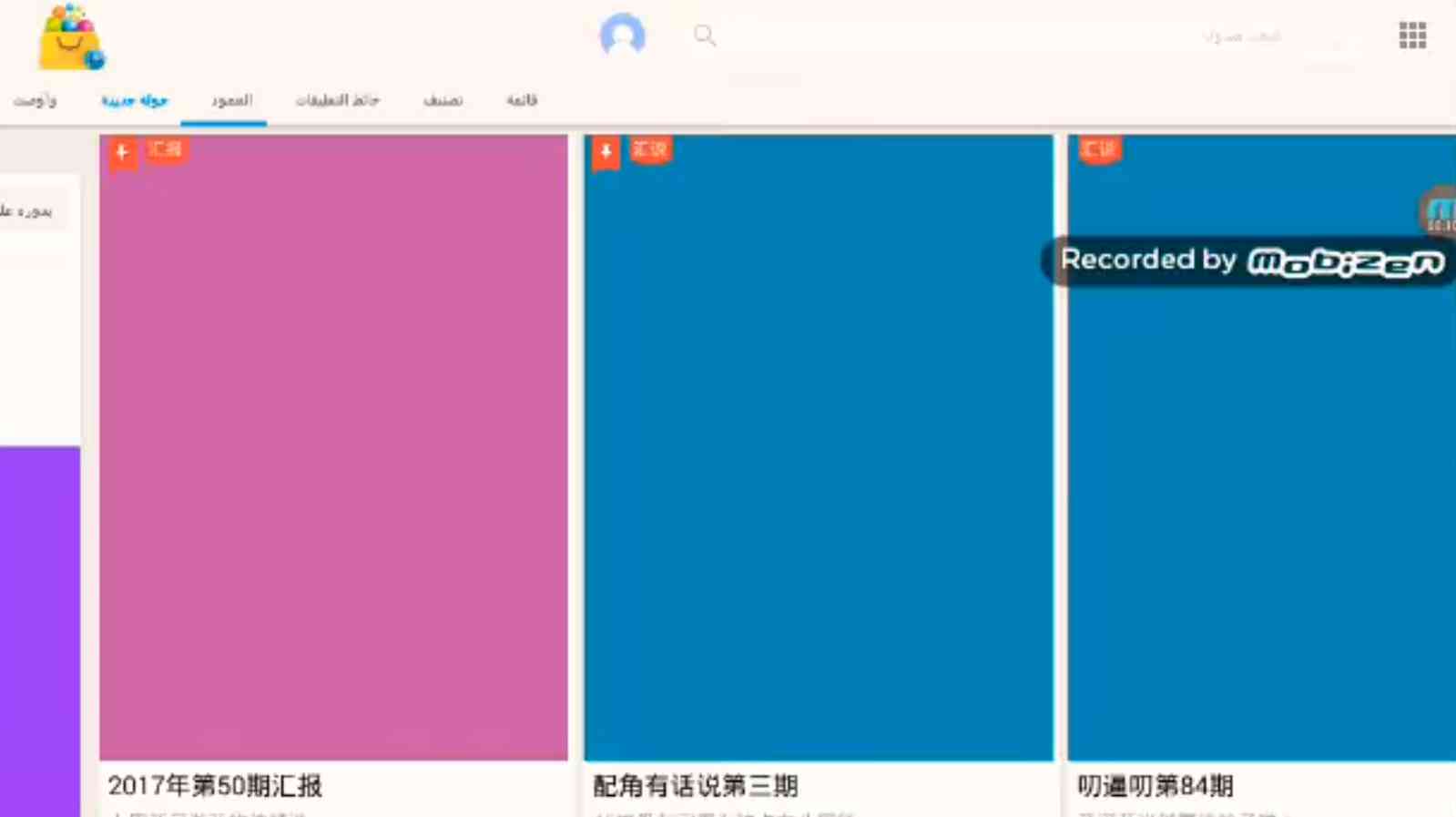This screenshot has width=1456, height=817.
Task: Click the orange tag on the pink card
Action: tap(166, 148)
